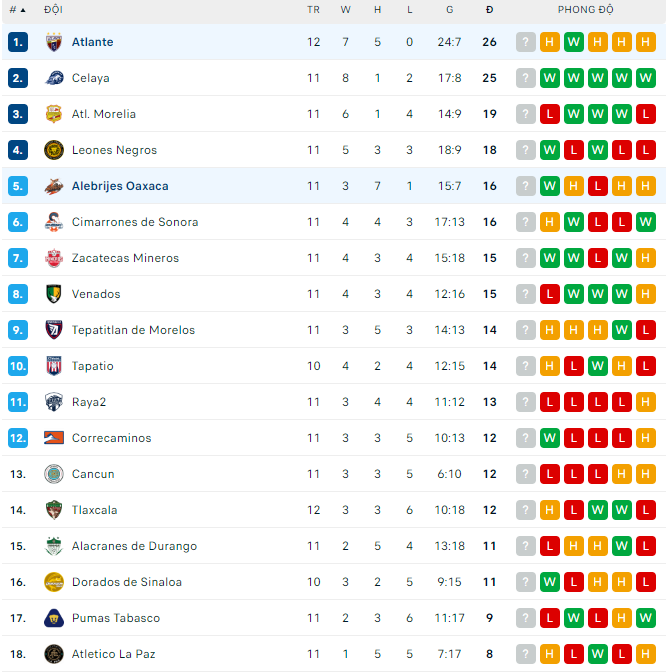Click the PHONG ĐỘ form column header

pyautogui.click(x=586, y=10)
